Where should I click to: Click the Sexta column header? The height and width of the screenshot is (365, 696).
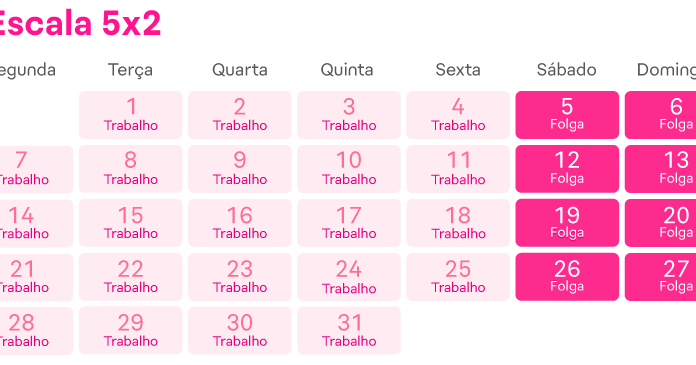458,70
